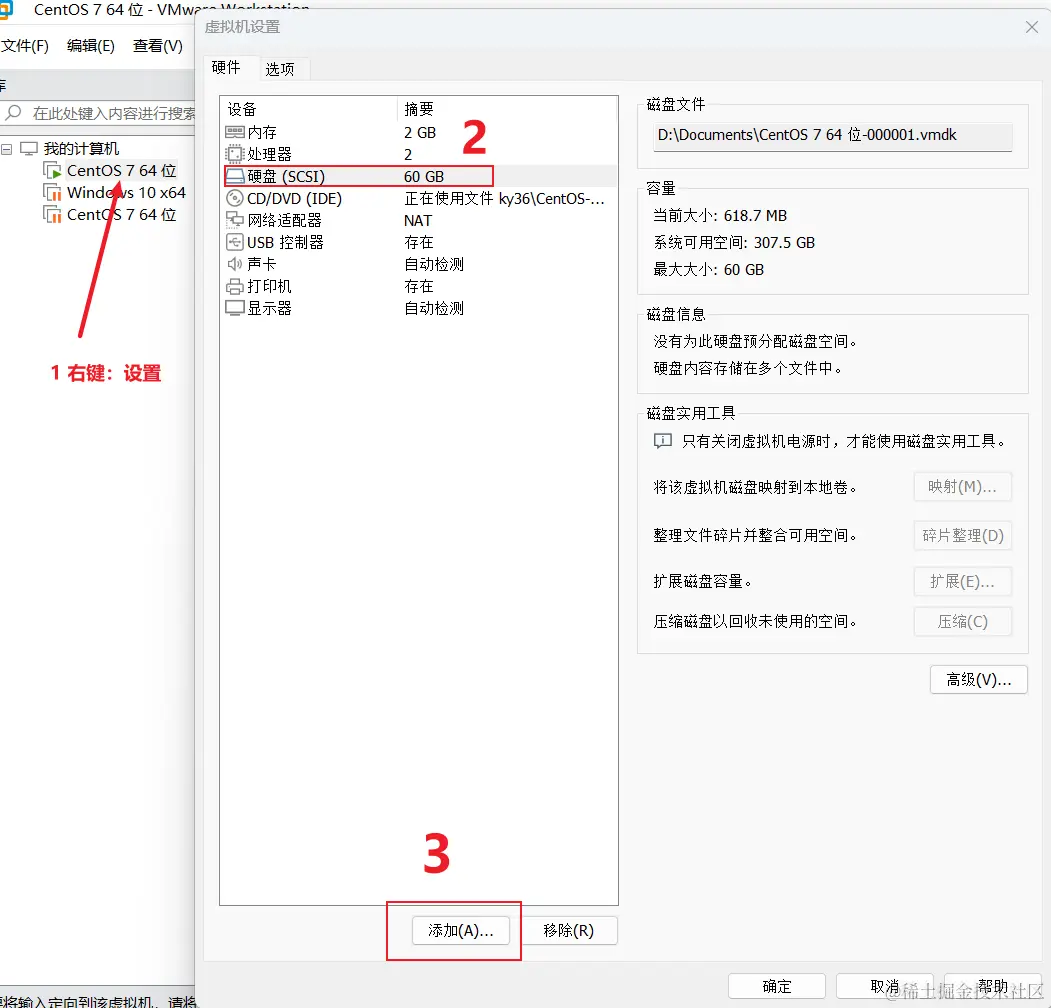The width and height of the screenshot is (1051, 1008).
Task: Select the CD/DVD (IDE) row label
Action: [294, 198]
